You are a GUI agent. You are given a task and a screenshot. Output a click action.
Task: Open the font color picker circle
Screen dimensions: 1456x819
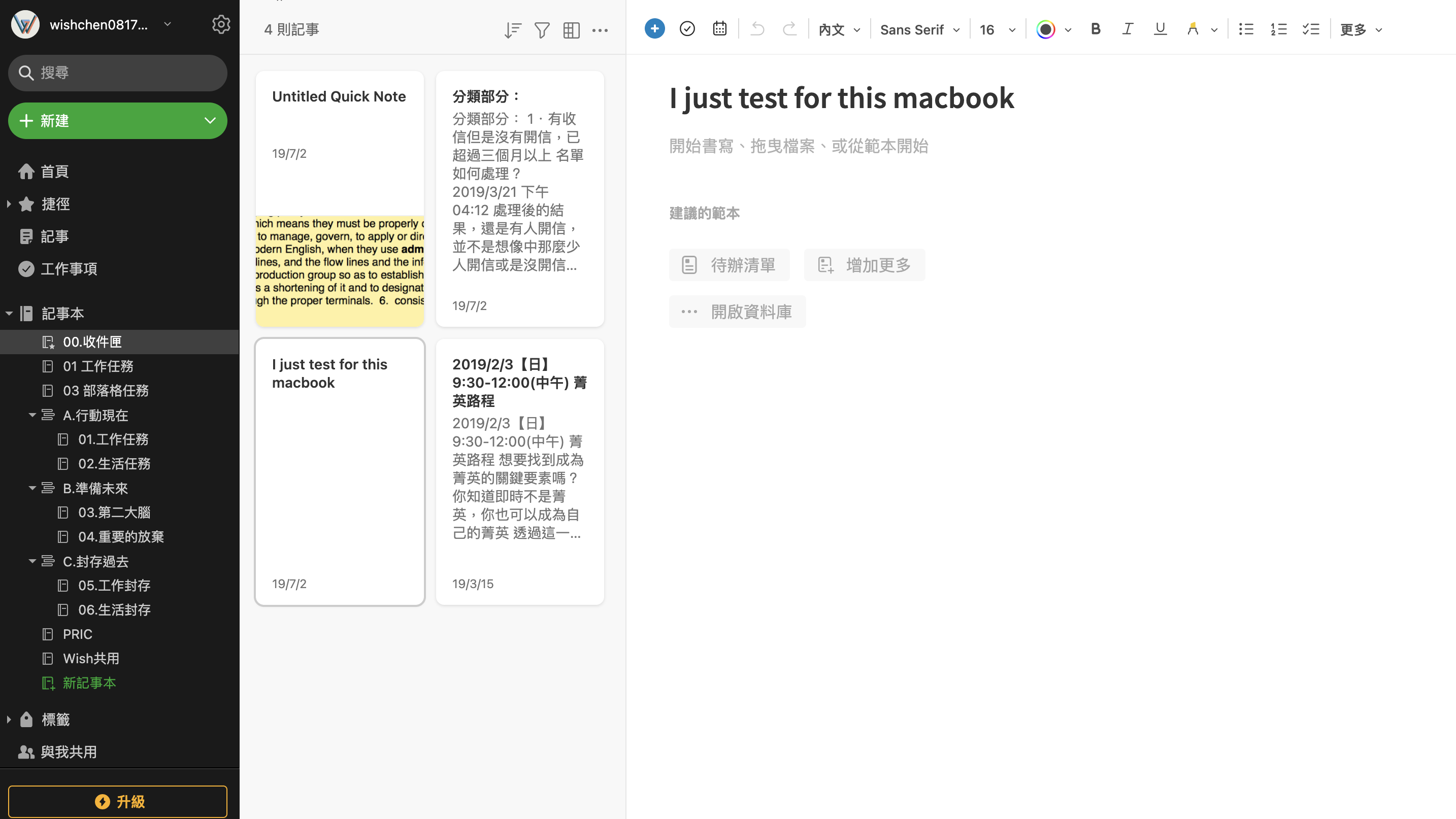click(x=1046, y=29)
